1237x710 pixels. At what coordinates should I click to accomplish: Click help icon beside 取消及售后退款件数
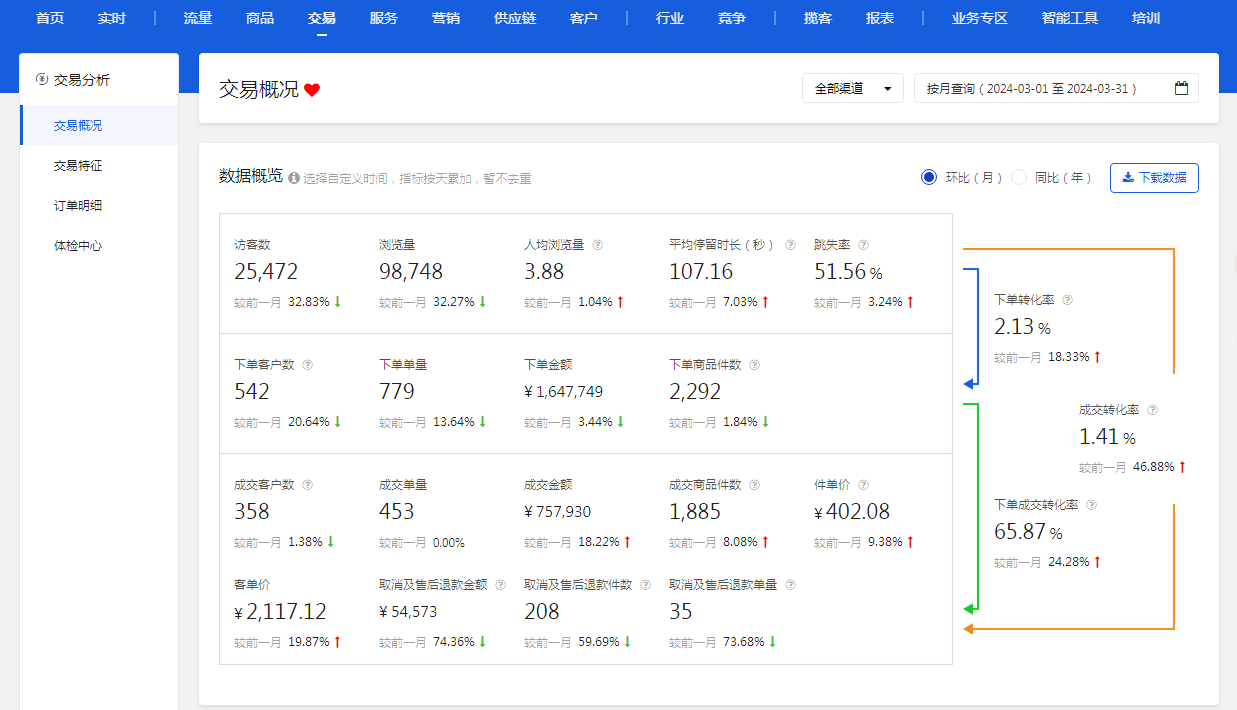(645, 585)
